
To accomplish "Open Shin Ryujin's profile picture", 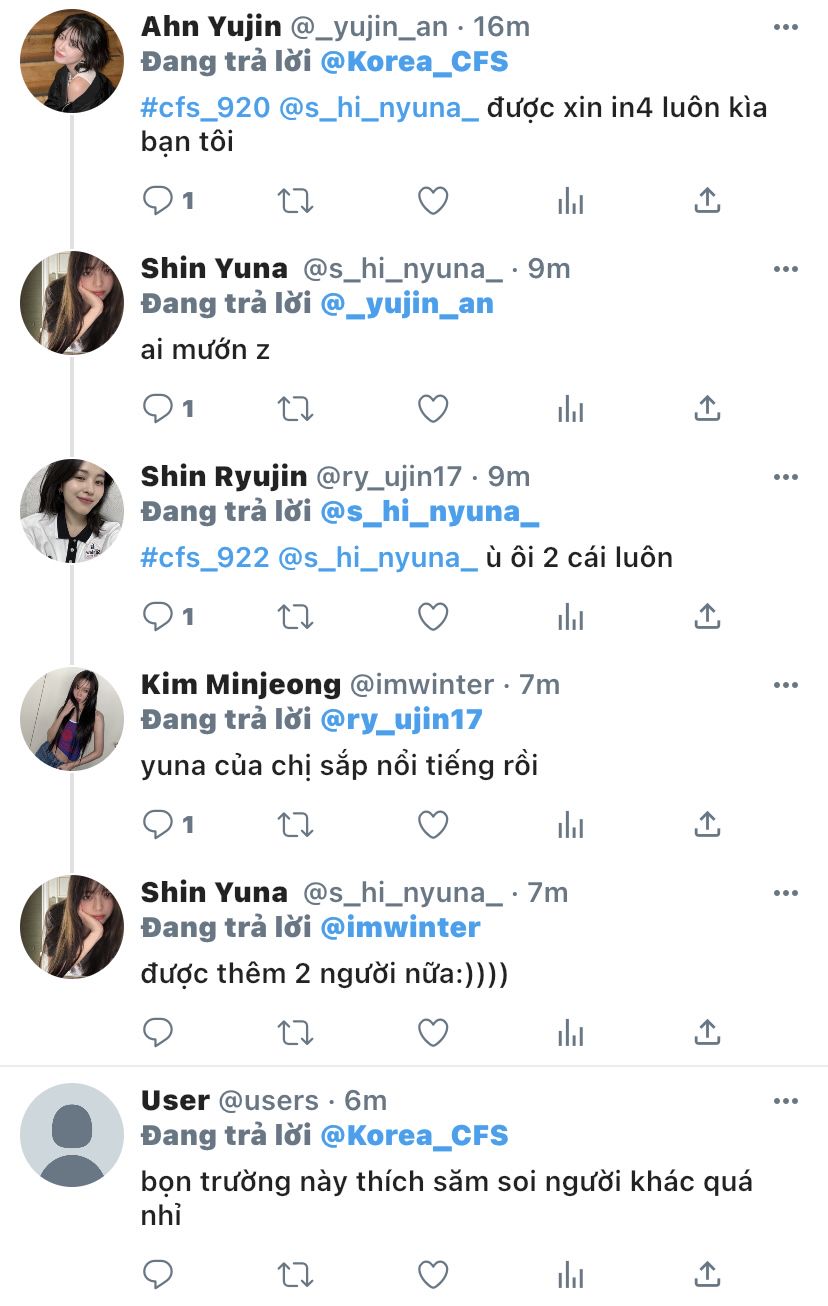I will [x=71, y=511].
